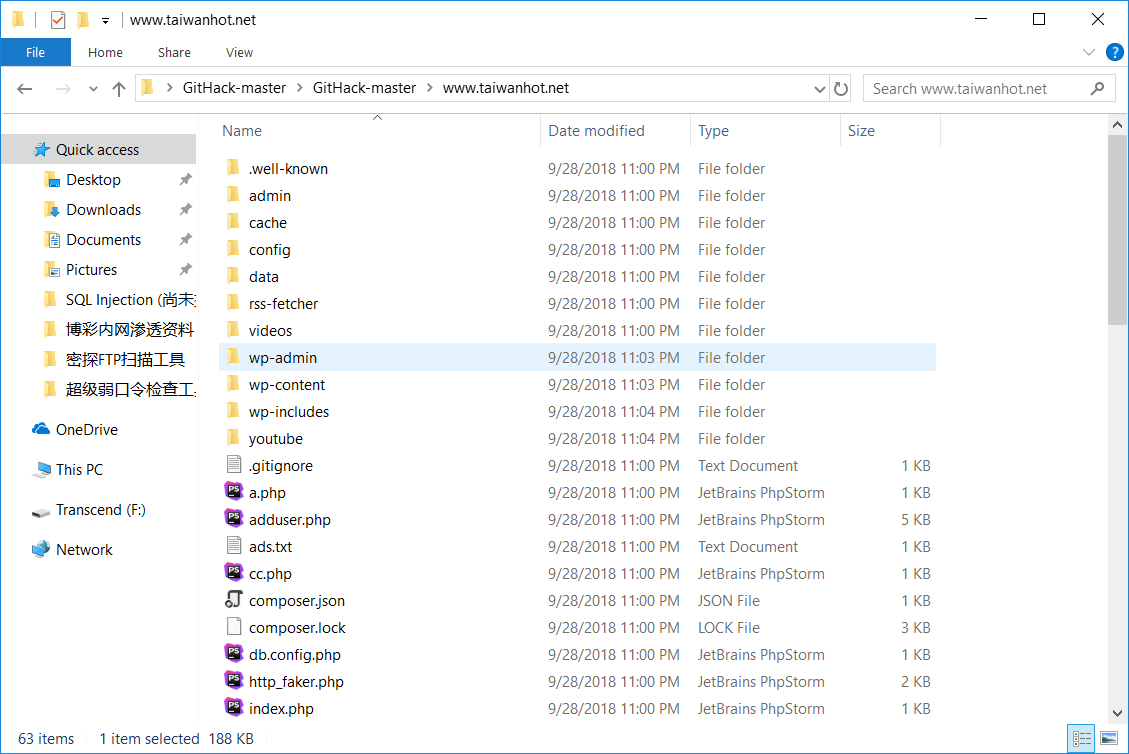
Task: Switch to Large icons view in status bar
Action: click(x=1110, y=739)
